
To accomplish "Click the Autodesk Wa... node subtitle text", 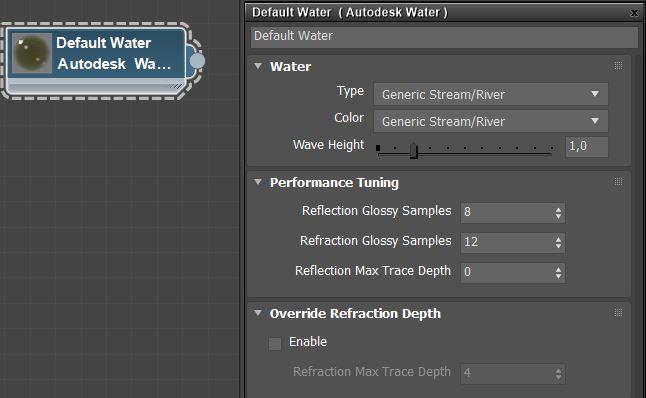I will click(115, 64).
